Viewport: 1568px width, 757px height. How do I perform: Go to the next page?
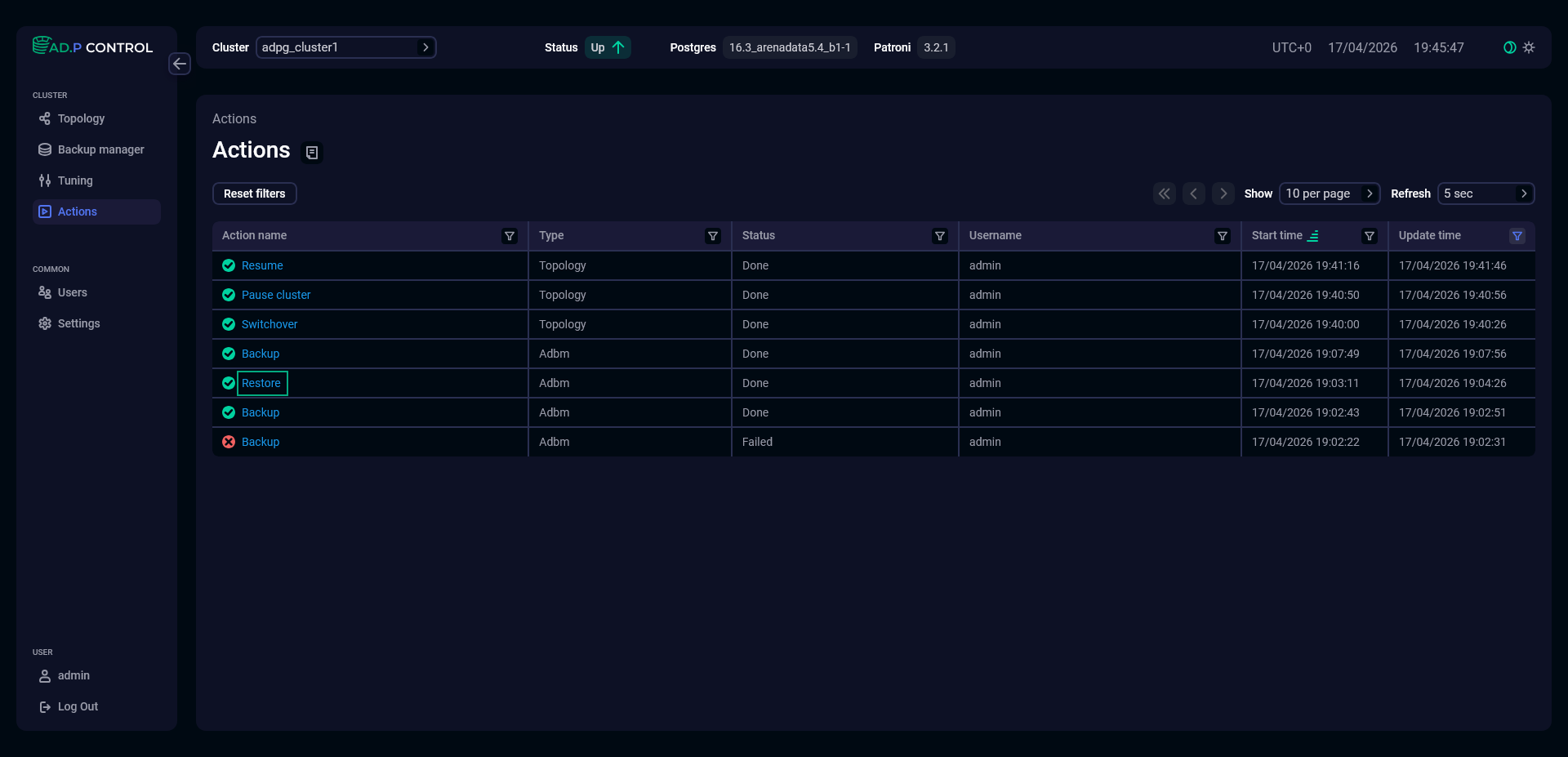pyautogui.click(x=1223, y=194)
